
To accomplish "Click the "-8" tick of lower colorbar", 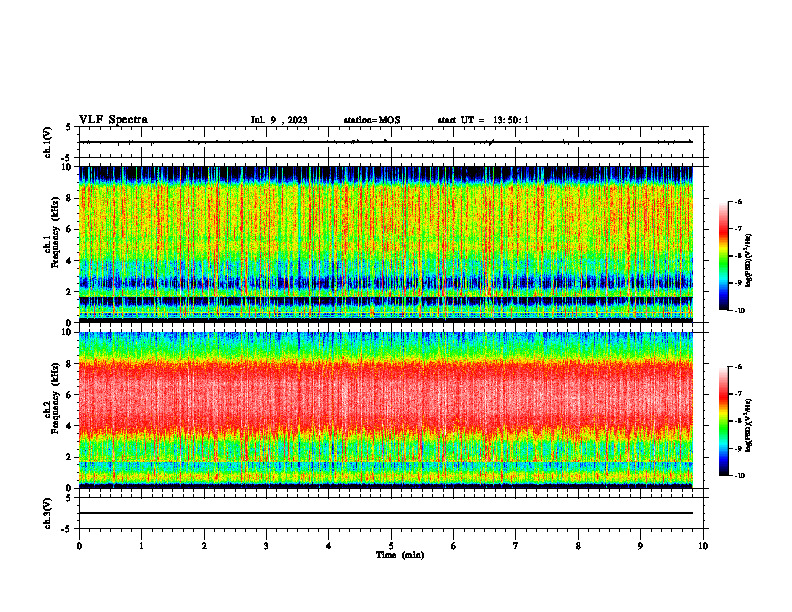I will coord(738,421).
